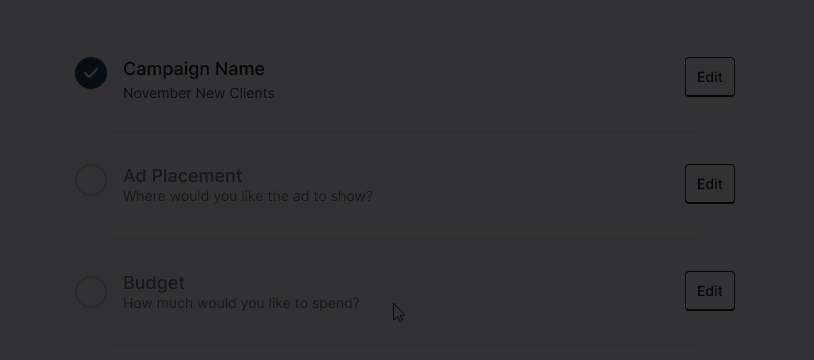The image size is (814, 360).
Task: Click the Campaign Name heading
Action: click(194, 69)
